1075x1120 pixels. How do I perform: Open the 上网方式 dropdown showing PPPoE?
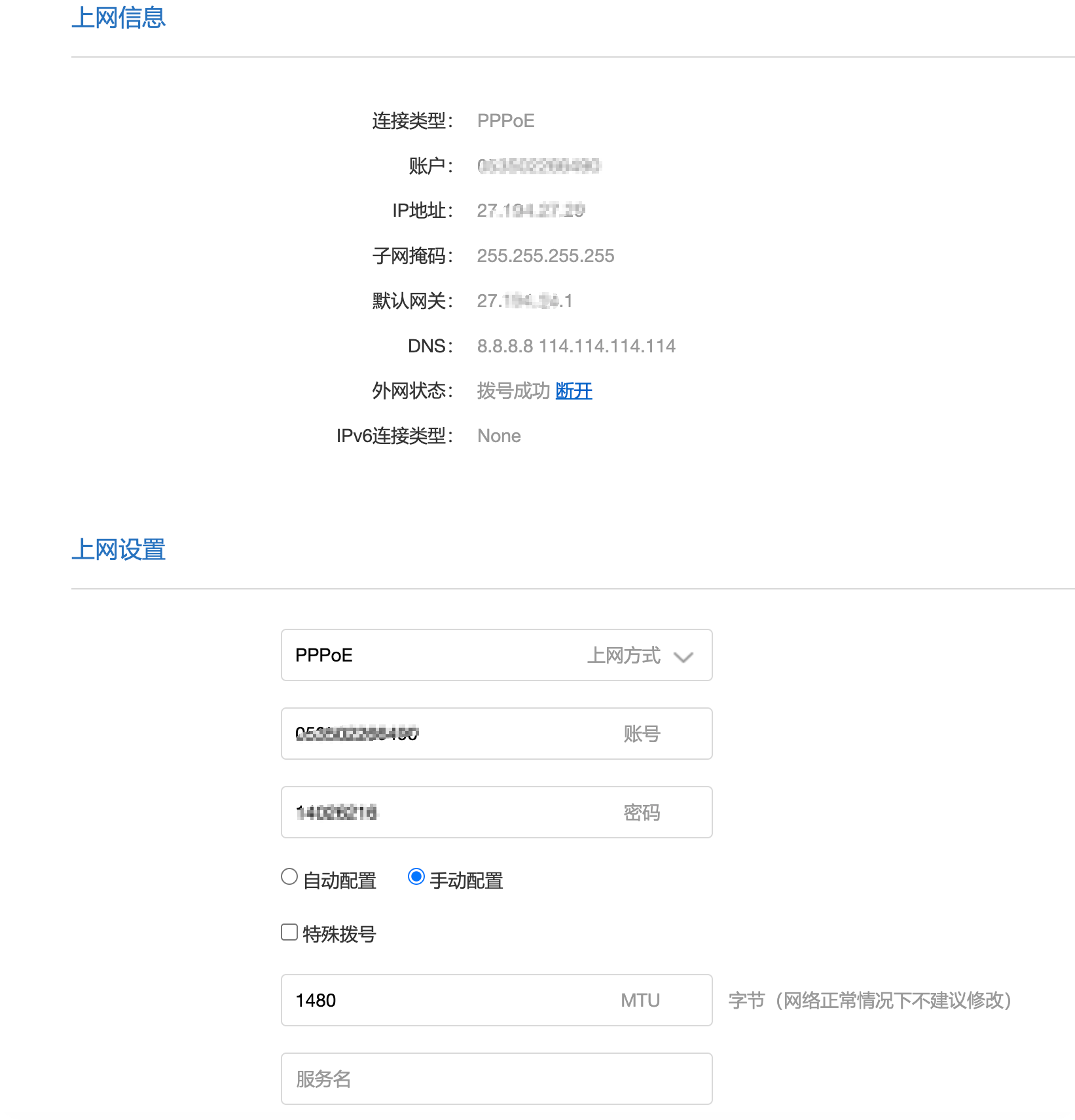click(x=496, y=654)
